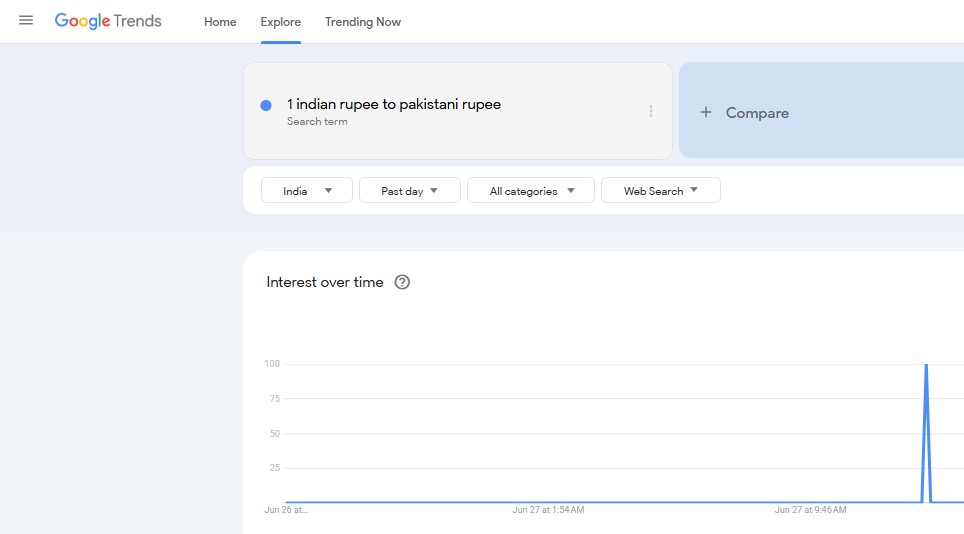Click the Interest over time heading
964x534 pixels.
pos(325,282)
